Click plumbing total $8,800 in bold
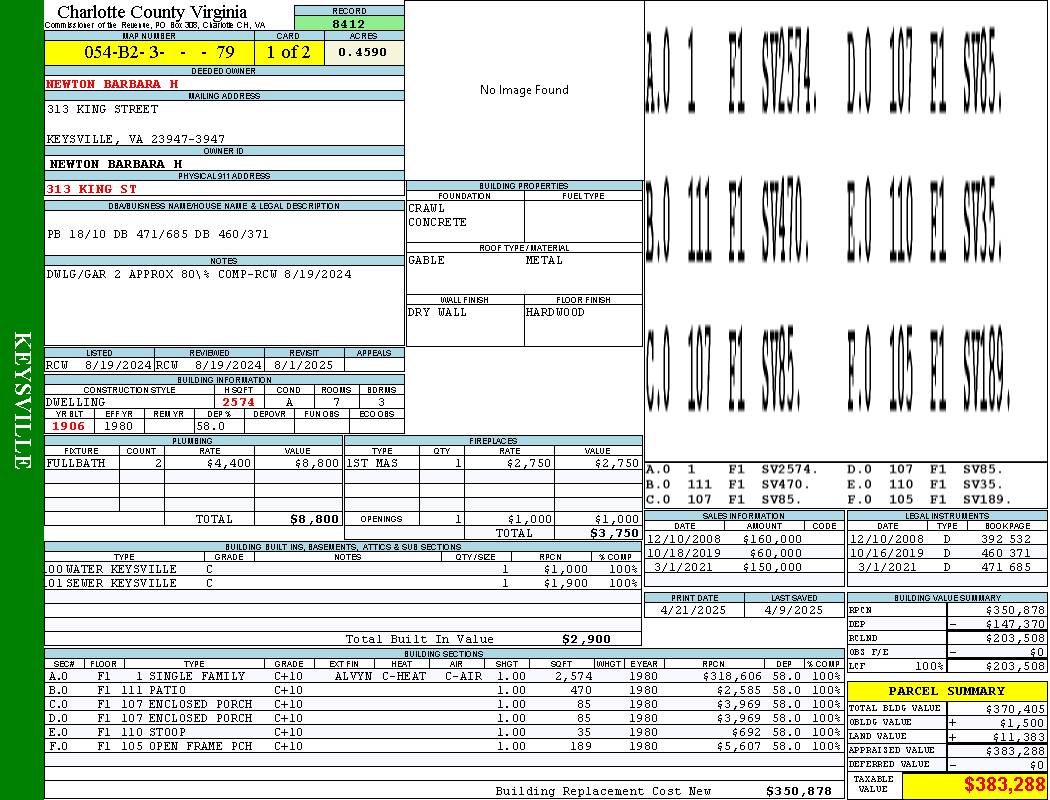 coord(314,519)
